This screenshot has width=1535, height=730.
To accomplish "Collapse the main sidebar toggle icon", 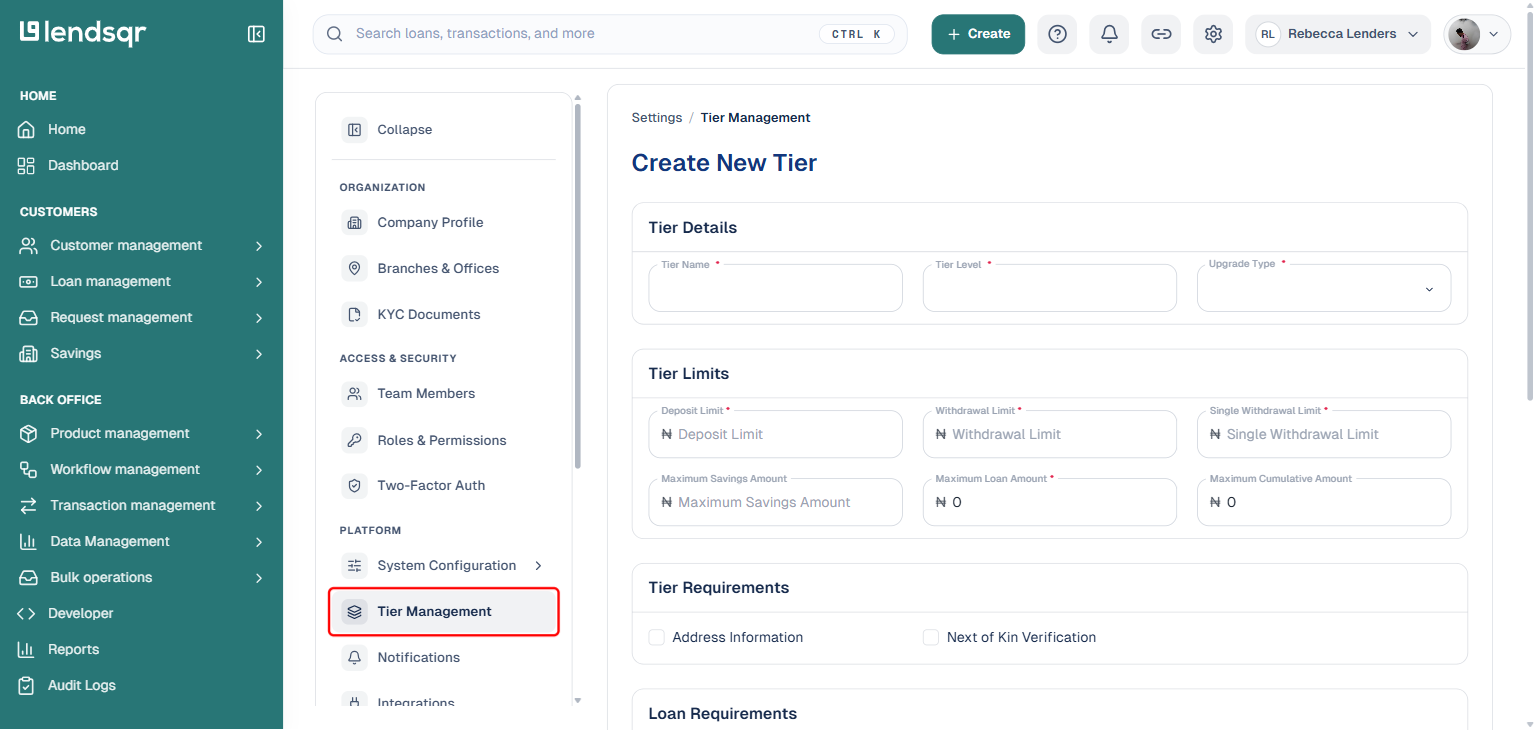I will click(x=256, y=34).
